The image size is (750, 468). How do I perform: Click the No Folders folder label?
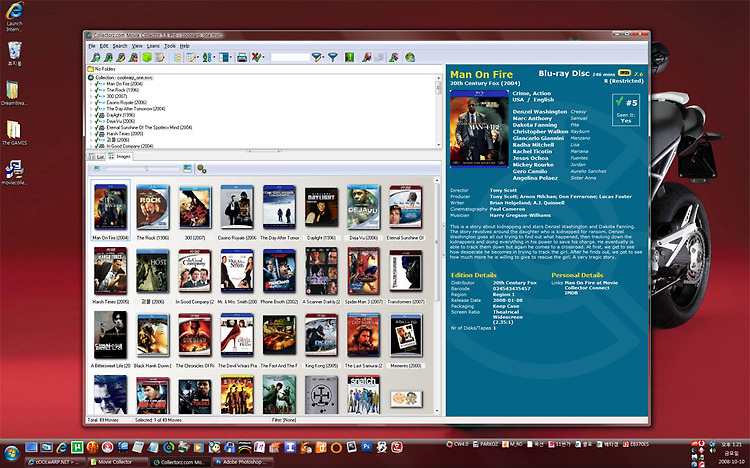coord(105,69)
